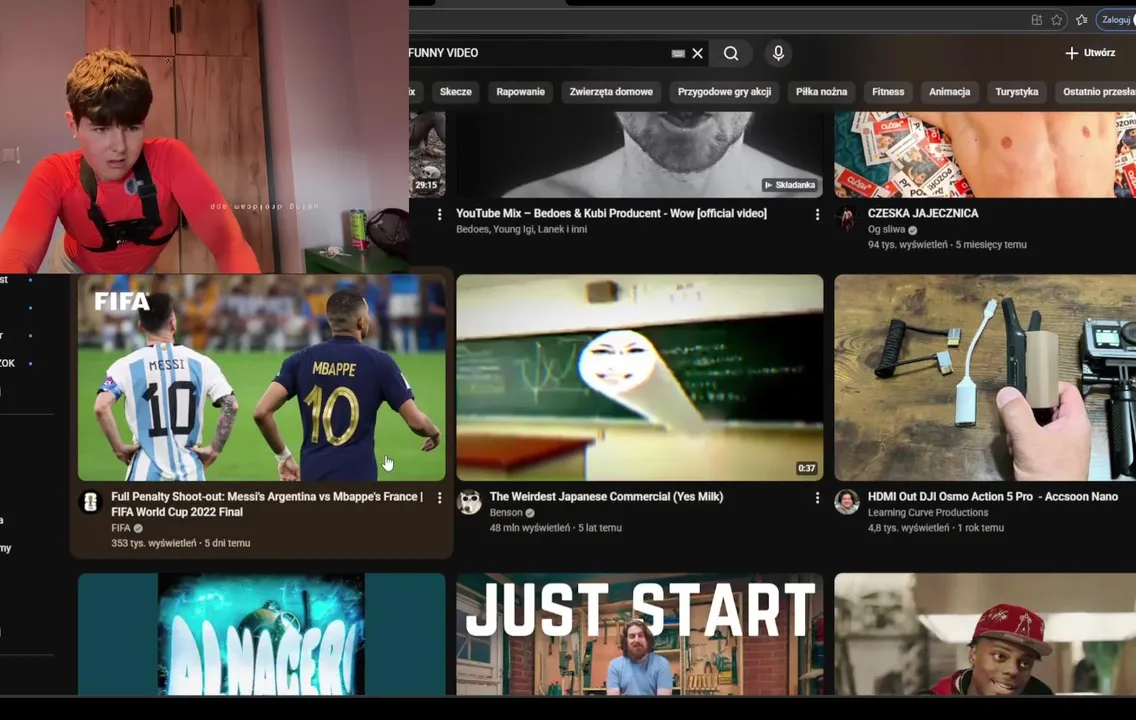Open the browser favorites list icon

1082,20
